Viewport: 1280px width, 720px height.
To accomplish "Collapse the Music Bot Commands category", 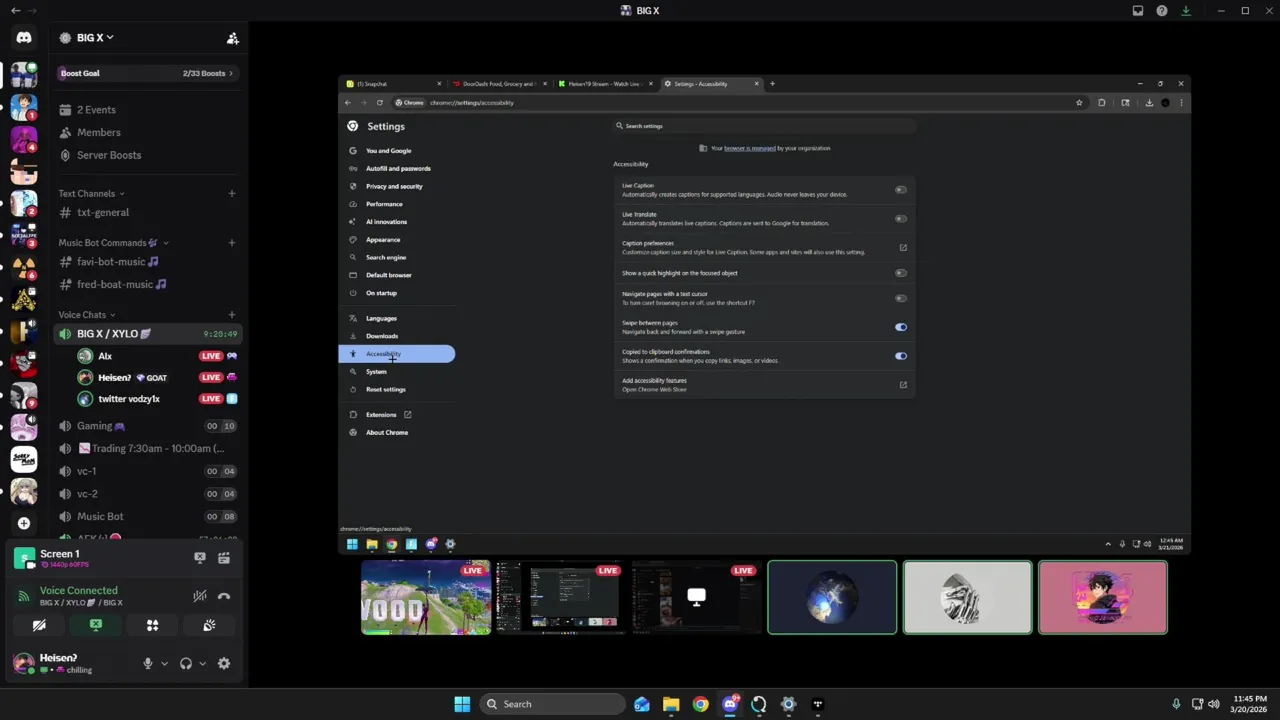I will (114, 243).
